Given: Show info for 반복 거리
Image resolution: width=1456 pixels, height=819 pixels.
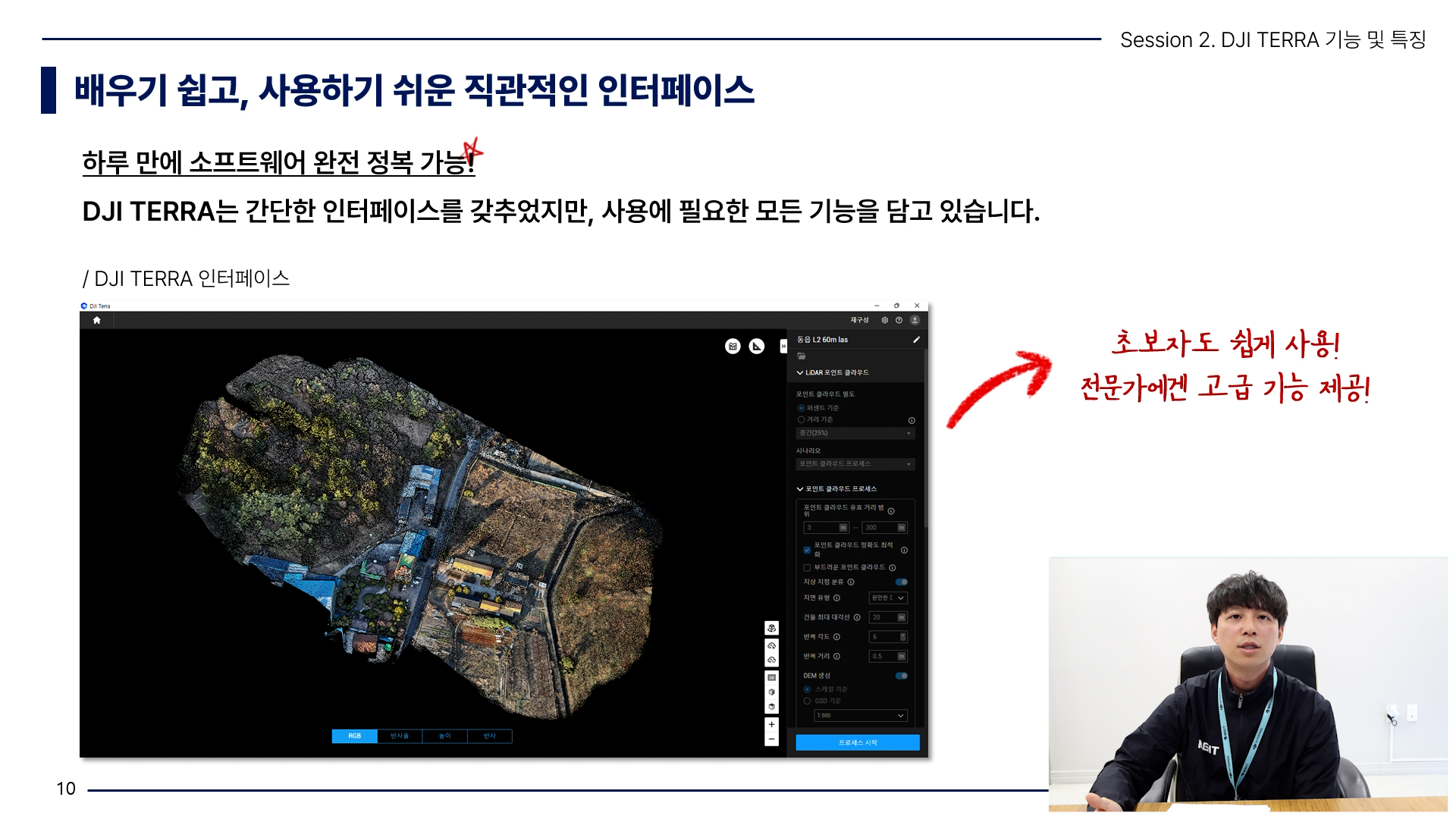Looking at the screenshot, I should click(x=836, y=657).
